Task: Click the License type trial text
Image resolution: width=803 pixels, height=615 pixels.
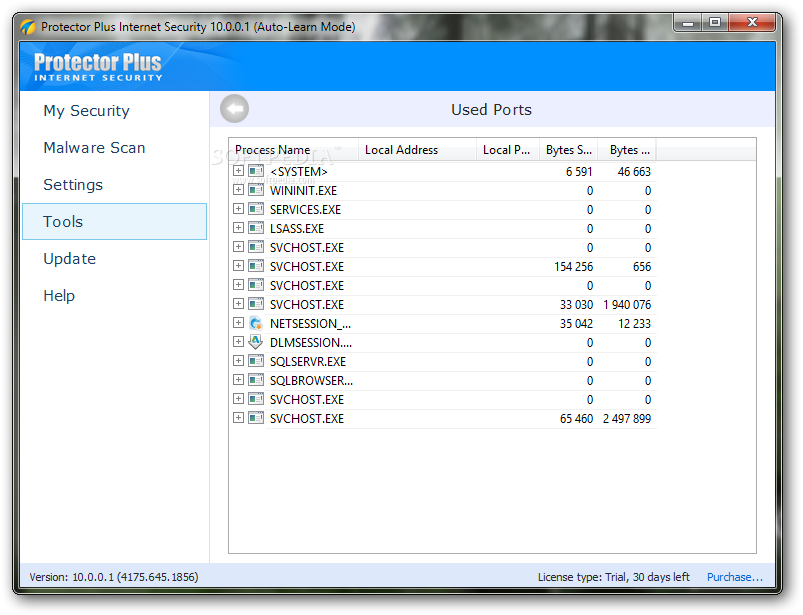Action: [x=614, y=577]
